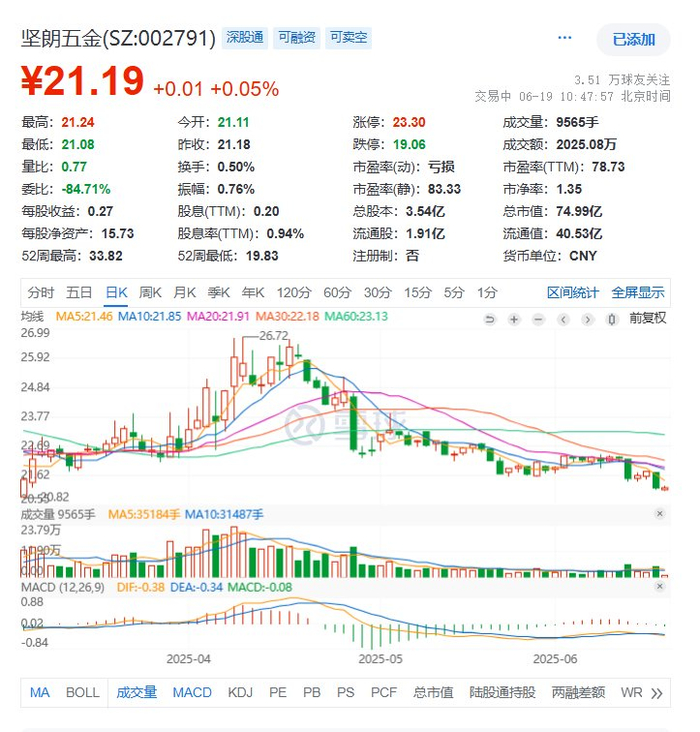This screenshot has width=700, height=732.
Task: Toggle the MA indicator
Action: click(40, 693)
